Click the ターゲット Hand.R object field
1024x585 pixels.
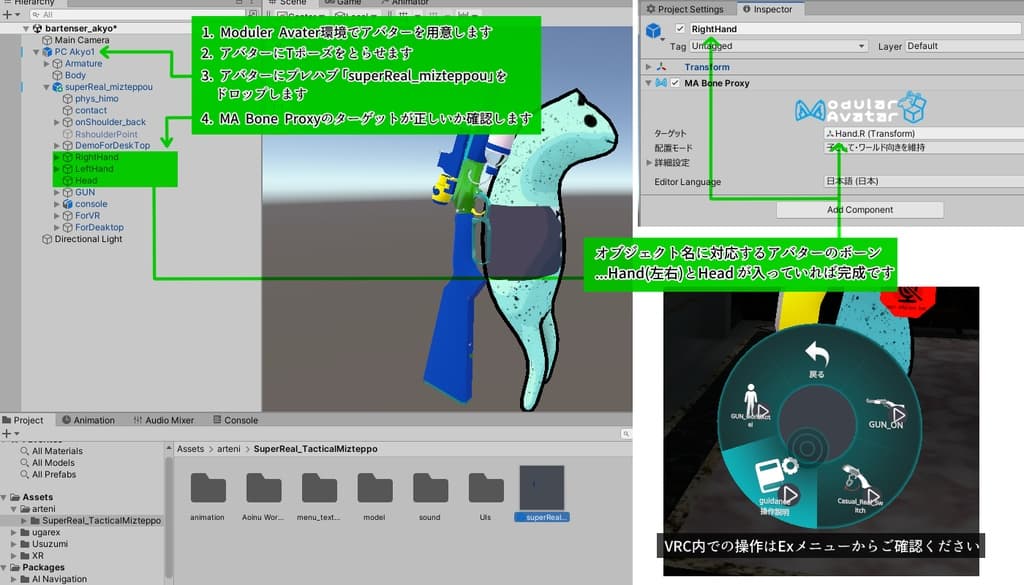(923, 133)
